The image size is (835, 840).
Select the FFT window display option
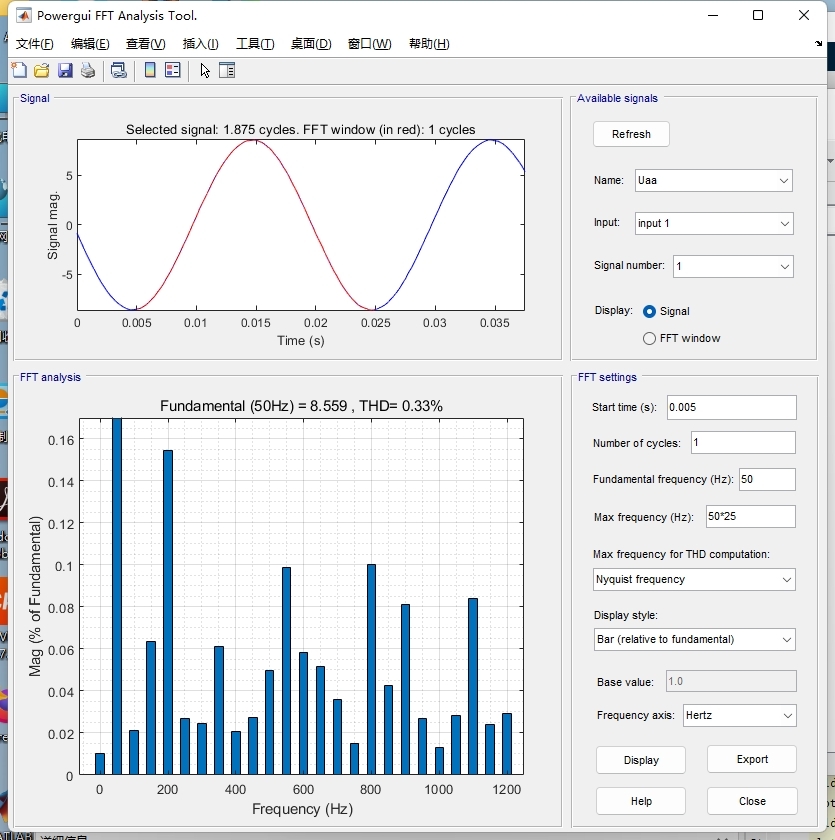(649, 339)
